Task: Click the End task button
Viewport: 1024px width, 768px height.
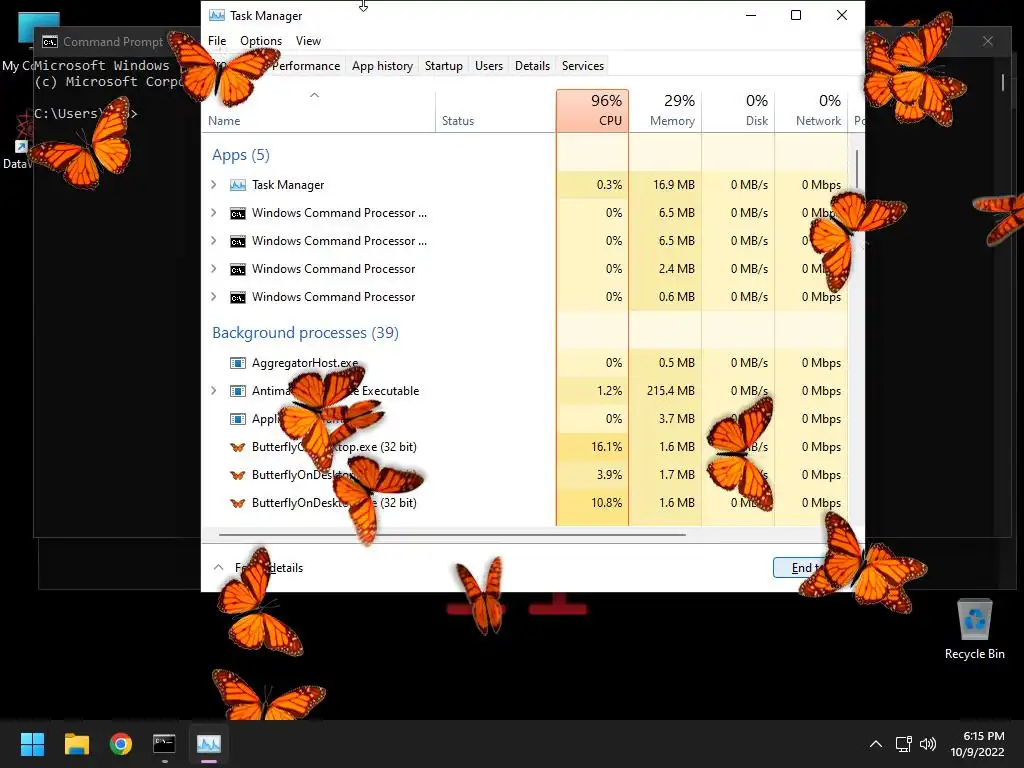Action: point(813,568)
